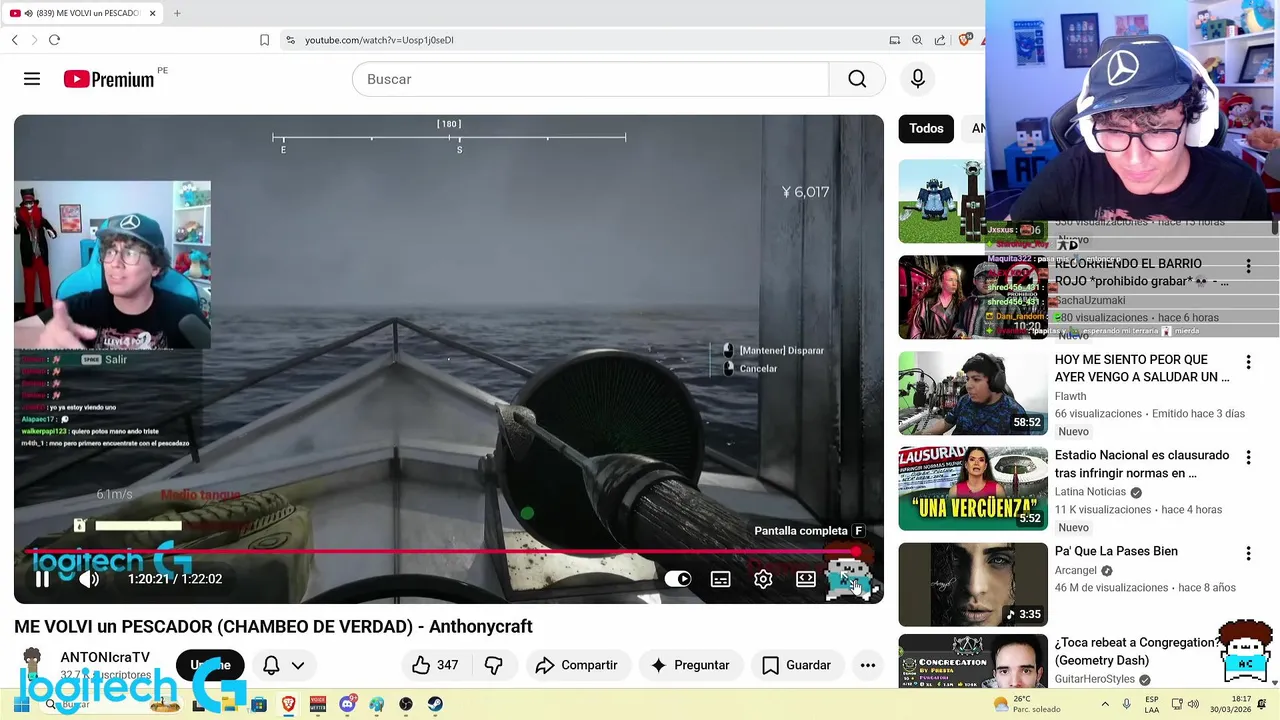
Task: Click the GuitarHeroStyles channel name
Action: tap(1095, 679)
